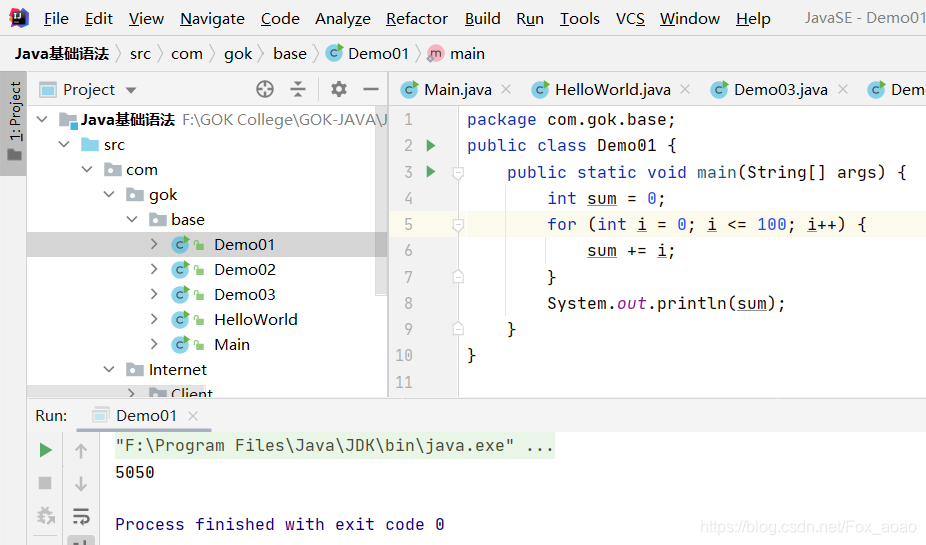Expand the HelloWorld class node
The height and width of the screenshot is (545, 926).
pos(154,319)
